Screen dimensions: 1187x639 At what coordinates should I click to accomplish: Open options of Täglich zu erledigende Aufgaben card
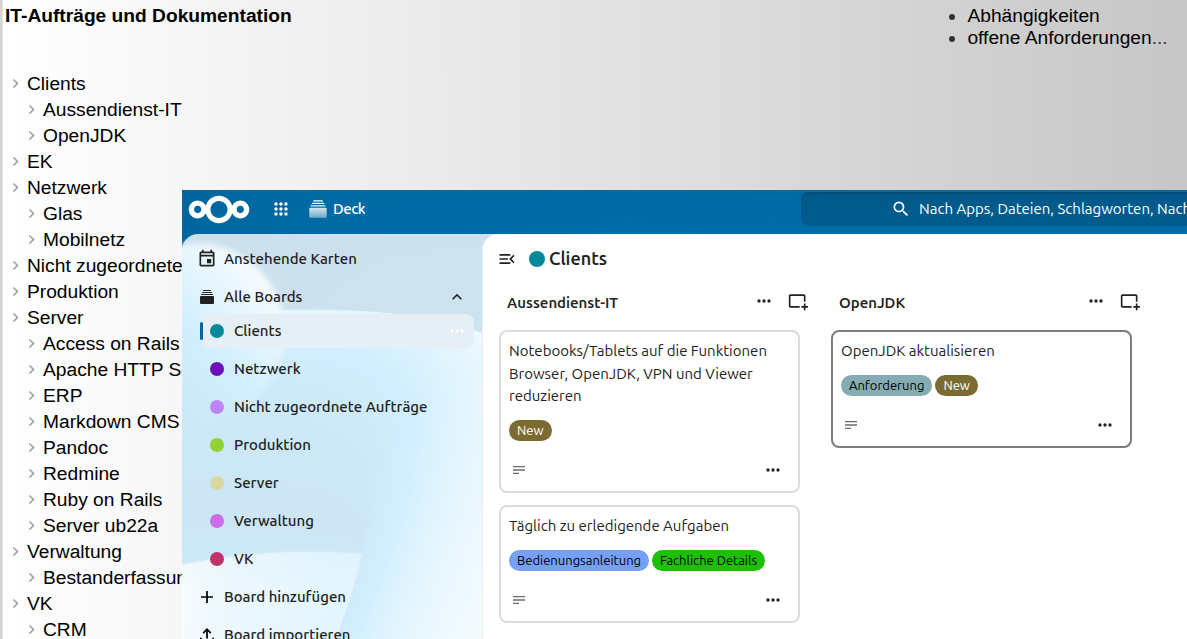(x=773, y=600)
